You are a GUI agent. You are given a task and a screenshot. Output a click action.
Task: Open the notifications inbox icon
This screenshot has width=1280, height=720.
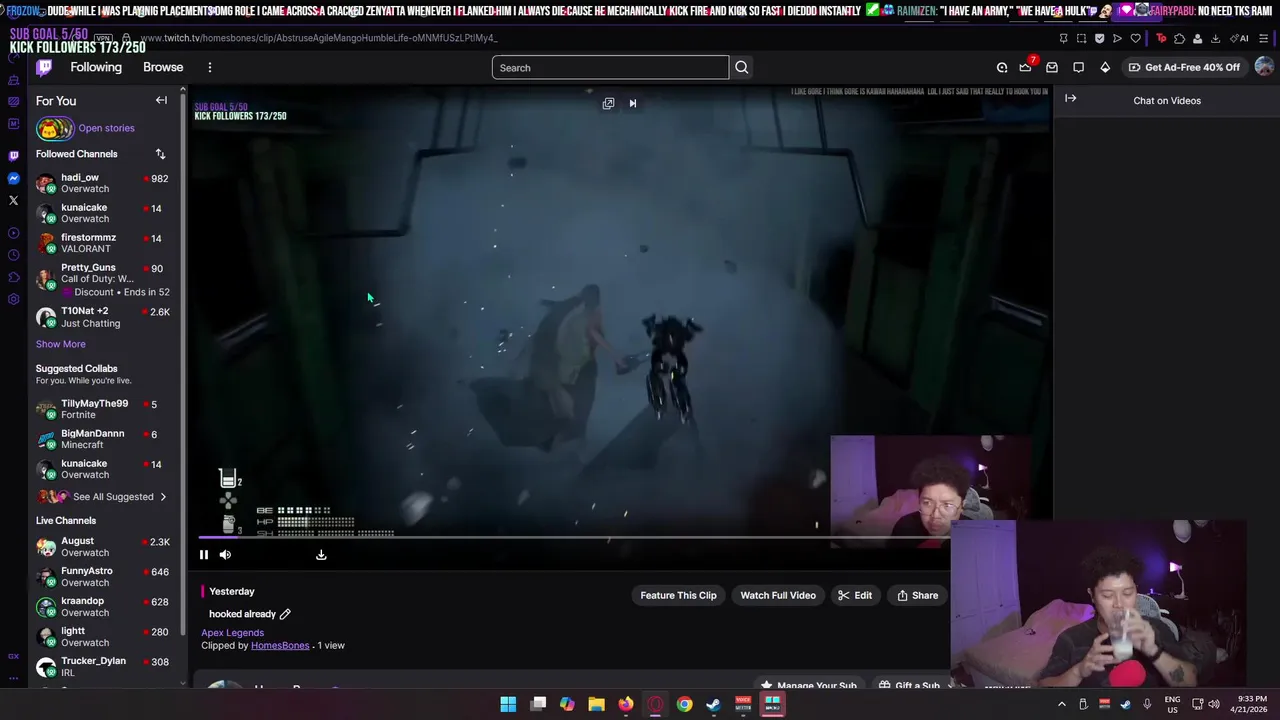(x=1052, y=67)
